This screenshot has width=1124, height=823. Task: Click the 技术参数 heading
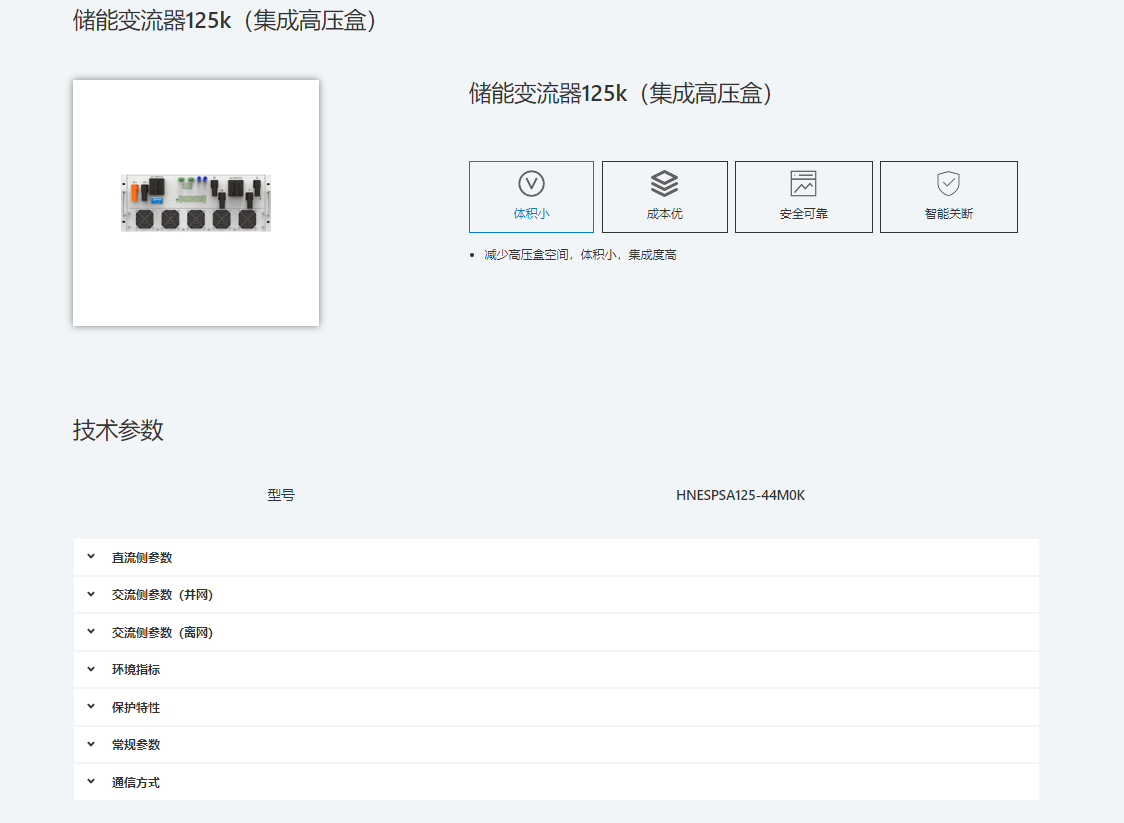click(x=115, y=430)
